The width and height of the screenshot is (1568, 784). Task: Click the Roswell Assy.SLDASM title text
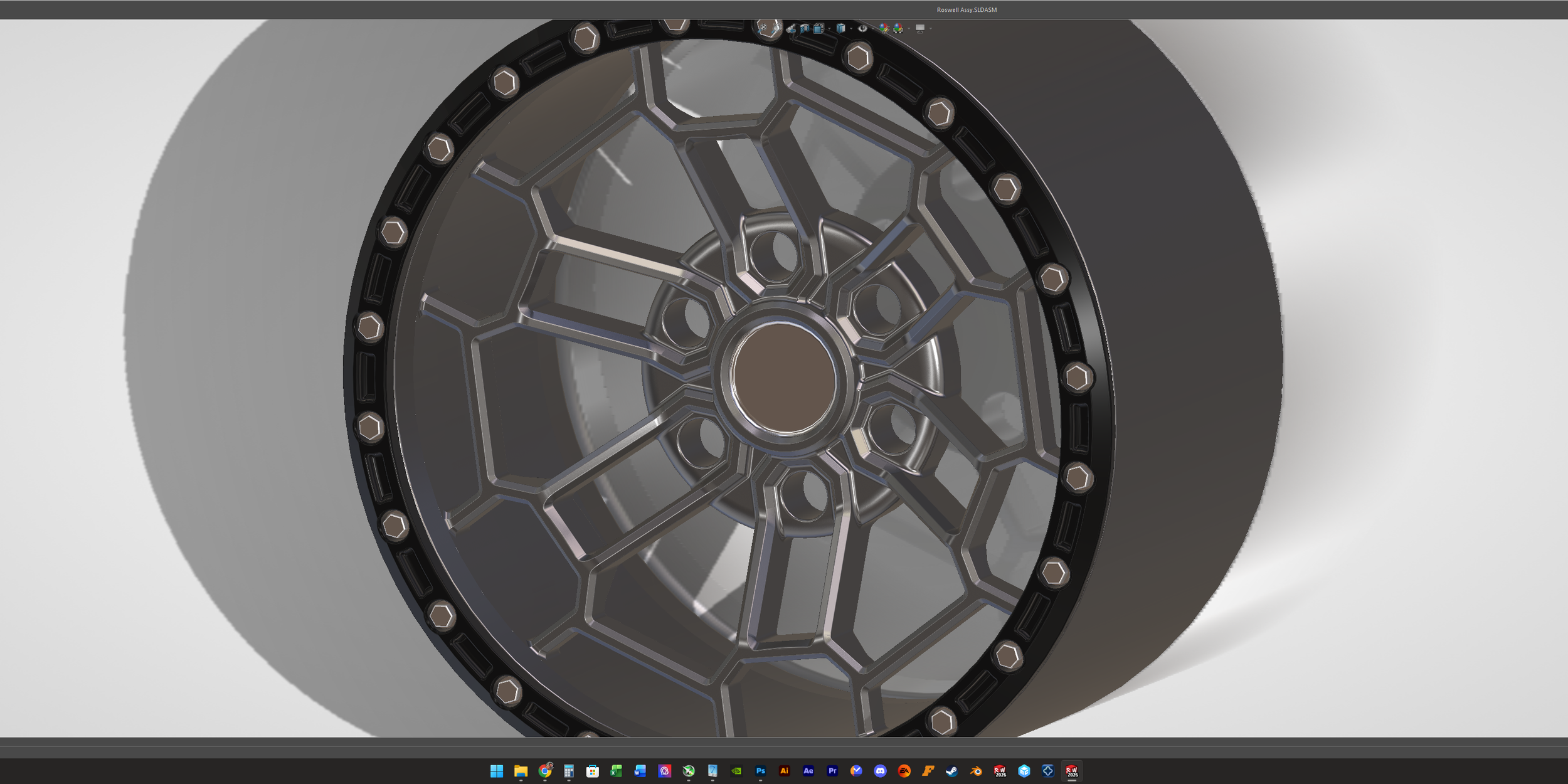(967, 10)
